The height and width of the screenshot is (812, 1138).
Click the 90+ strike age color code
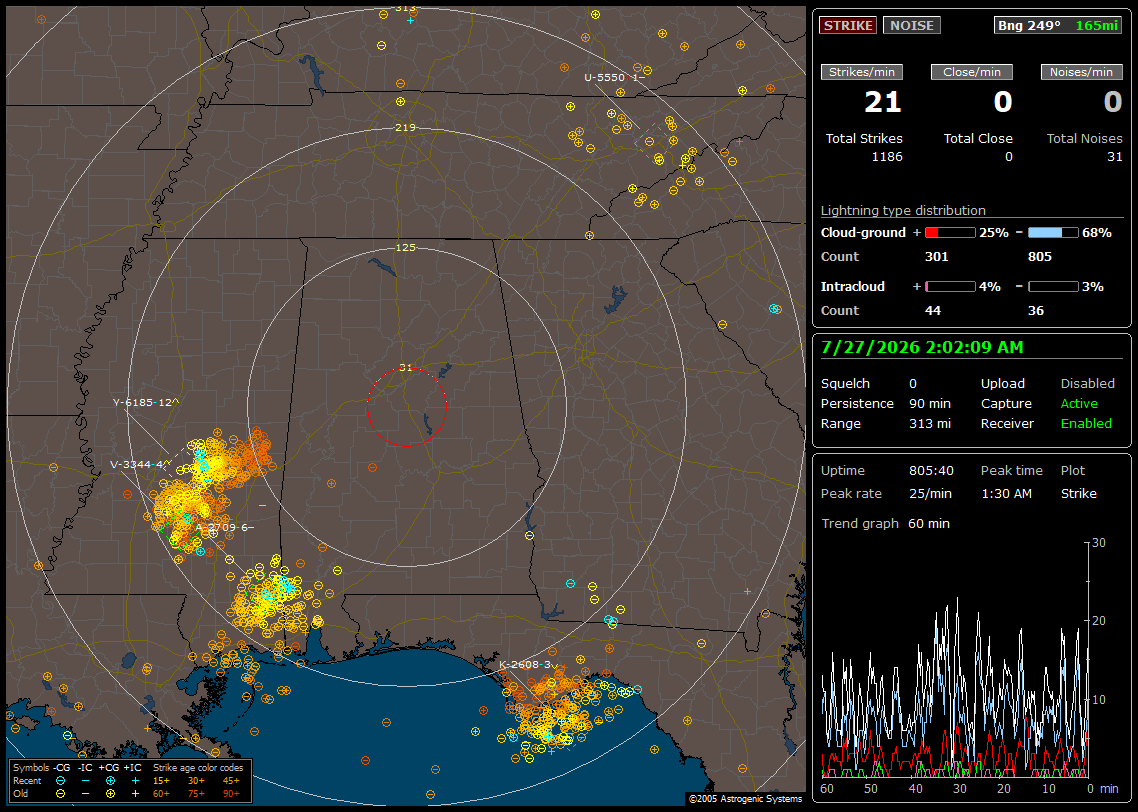(x=232, y=794)
